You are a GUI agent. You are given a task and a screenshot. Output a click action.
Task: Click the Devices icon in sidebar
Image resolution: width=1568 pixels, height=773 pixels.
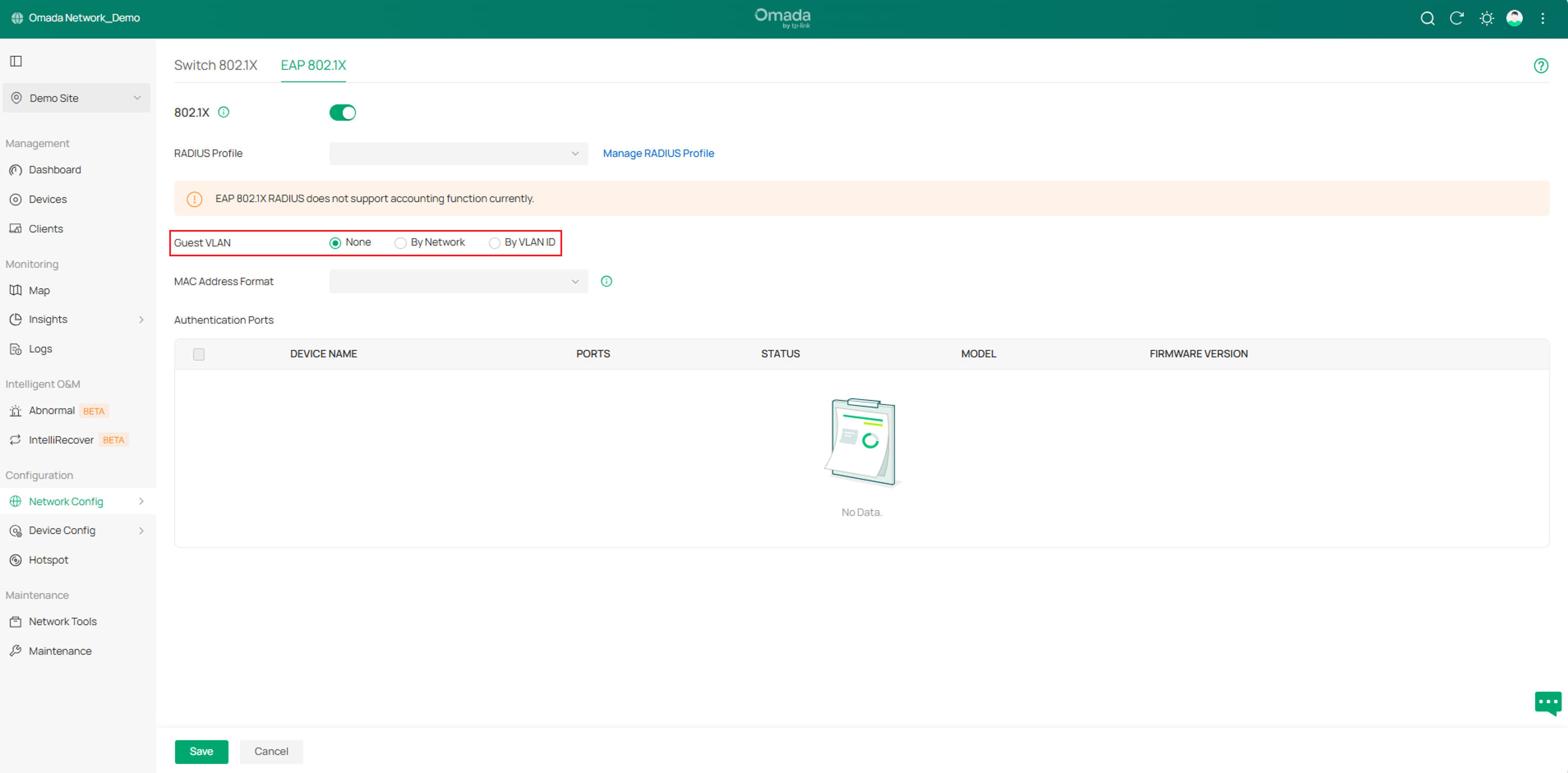pos(16,199)
